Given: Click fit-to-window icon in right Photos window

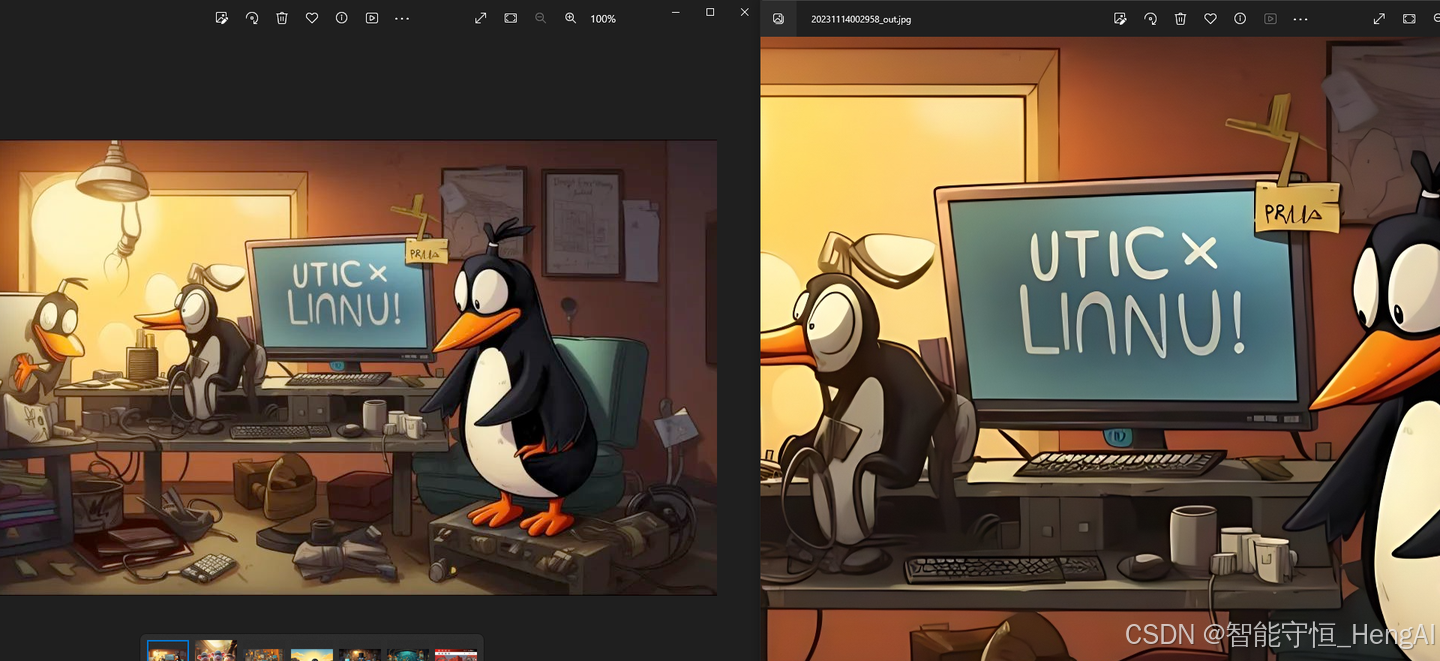Looking at the screenshot, I should pyautogui.click(x=1409, y=18).
